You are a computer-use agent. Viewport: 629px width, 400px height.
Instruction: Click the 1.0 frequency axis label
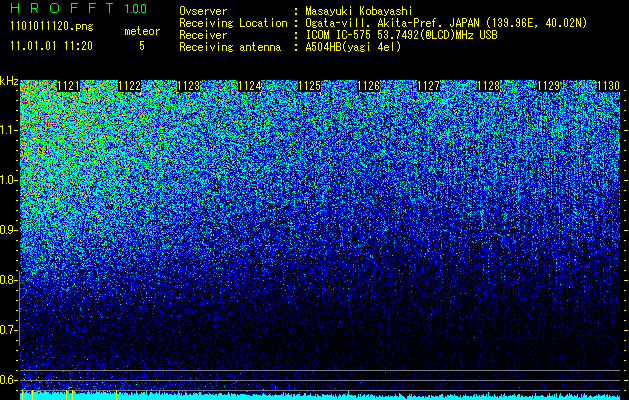7,181
